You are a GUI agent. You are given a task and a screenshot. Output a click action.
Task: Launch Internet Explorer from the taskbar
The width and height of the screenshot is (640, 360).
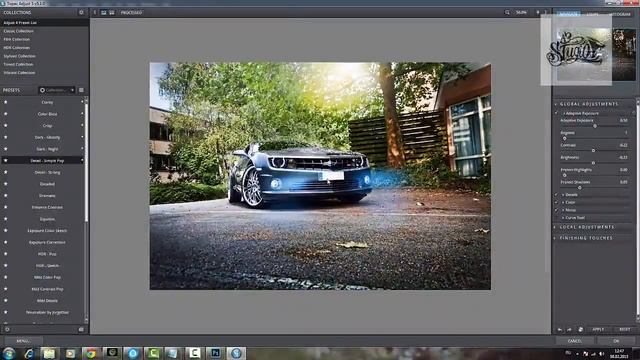[29, 353]
